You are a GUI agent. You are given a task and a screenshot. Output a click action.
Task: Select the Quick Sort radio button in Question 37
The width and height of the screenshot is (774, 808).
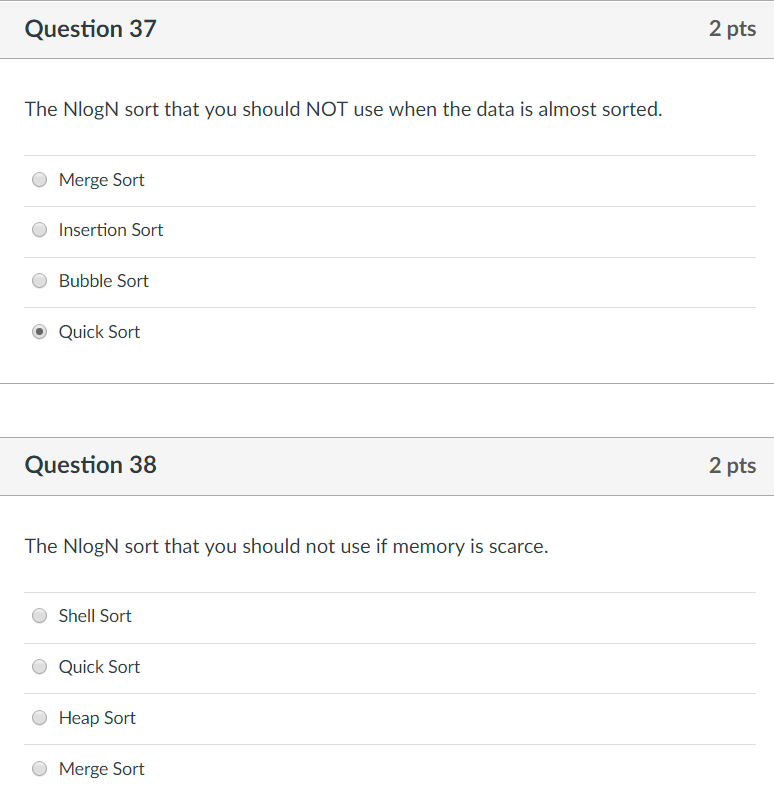tap(39, 331)
